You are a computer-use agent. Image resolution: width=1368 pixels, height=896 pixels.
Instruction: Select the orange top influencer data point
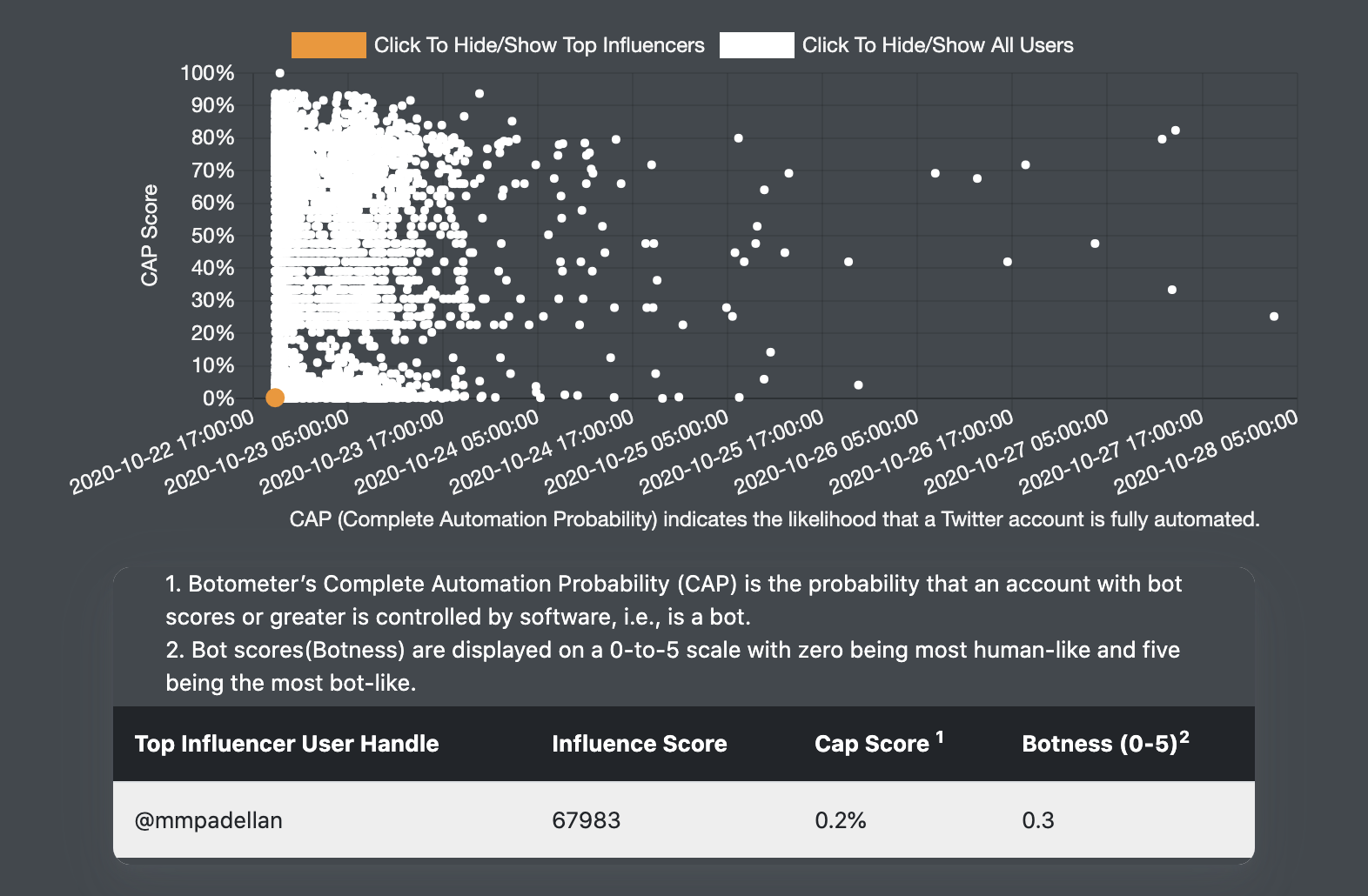pos(275,398)
